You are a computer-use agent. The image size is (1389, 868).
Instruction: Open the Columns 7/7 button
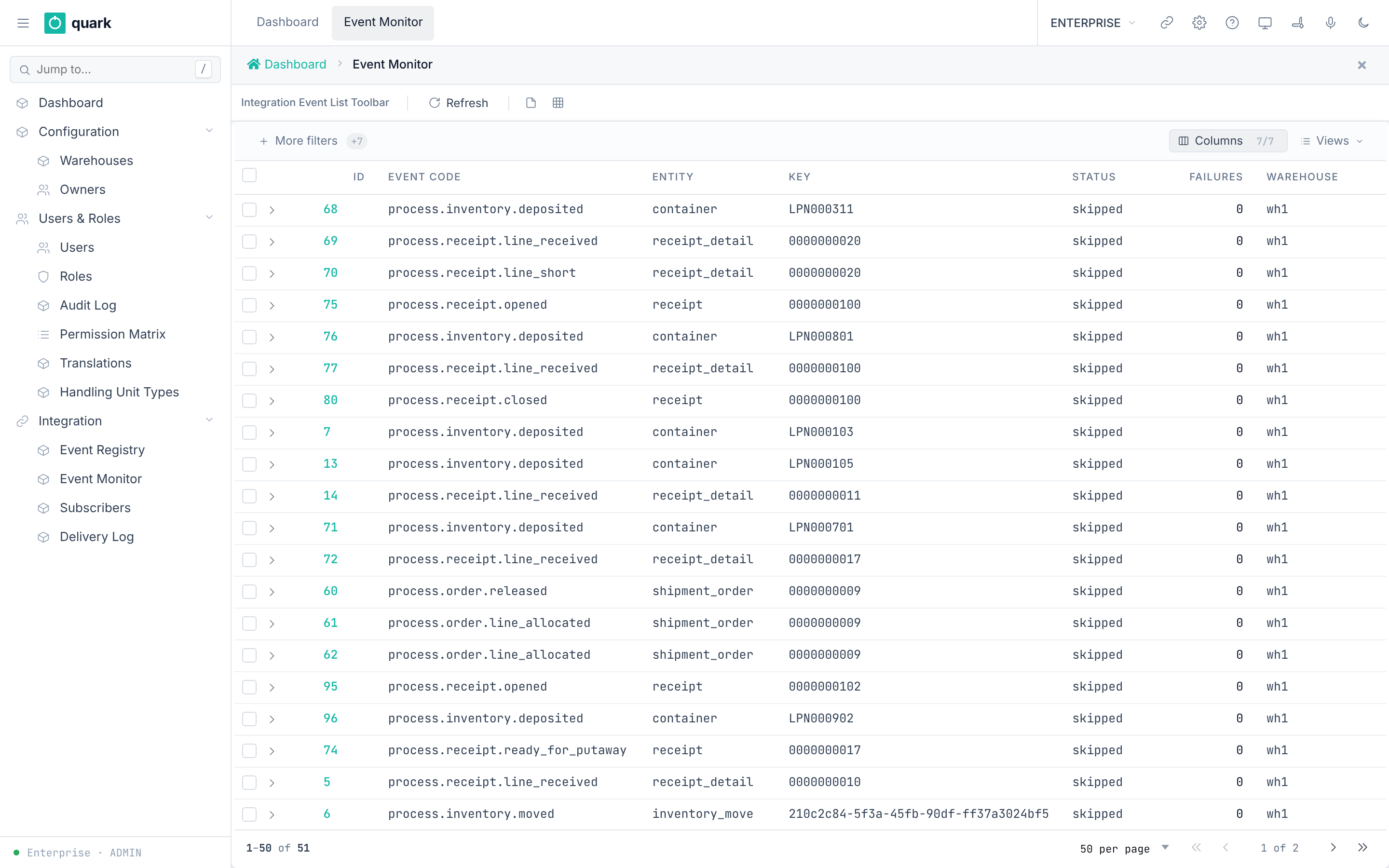tap(1228, 141)
